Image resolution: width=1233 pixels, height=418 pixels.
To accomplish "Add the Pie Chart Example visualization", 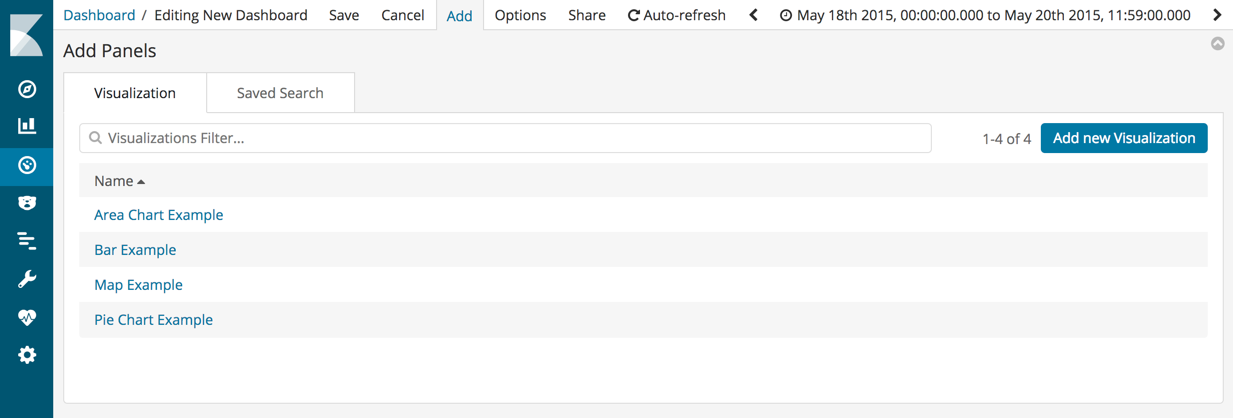I will pos(153,320).
